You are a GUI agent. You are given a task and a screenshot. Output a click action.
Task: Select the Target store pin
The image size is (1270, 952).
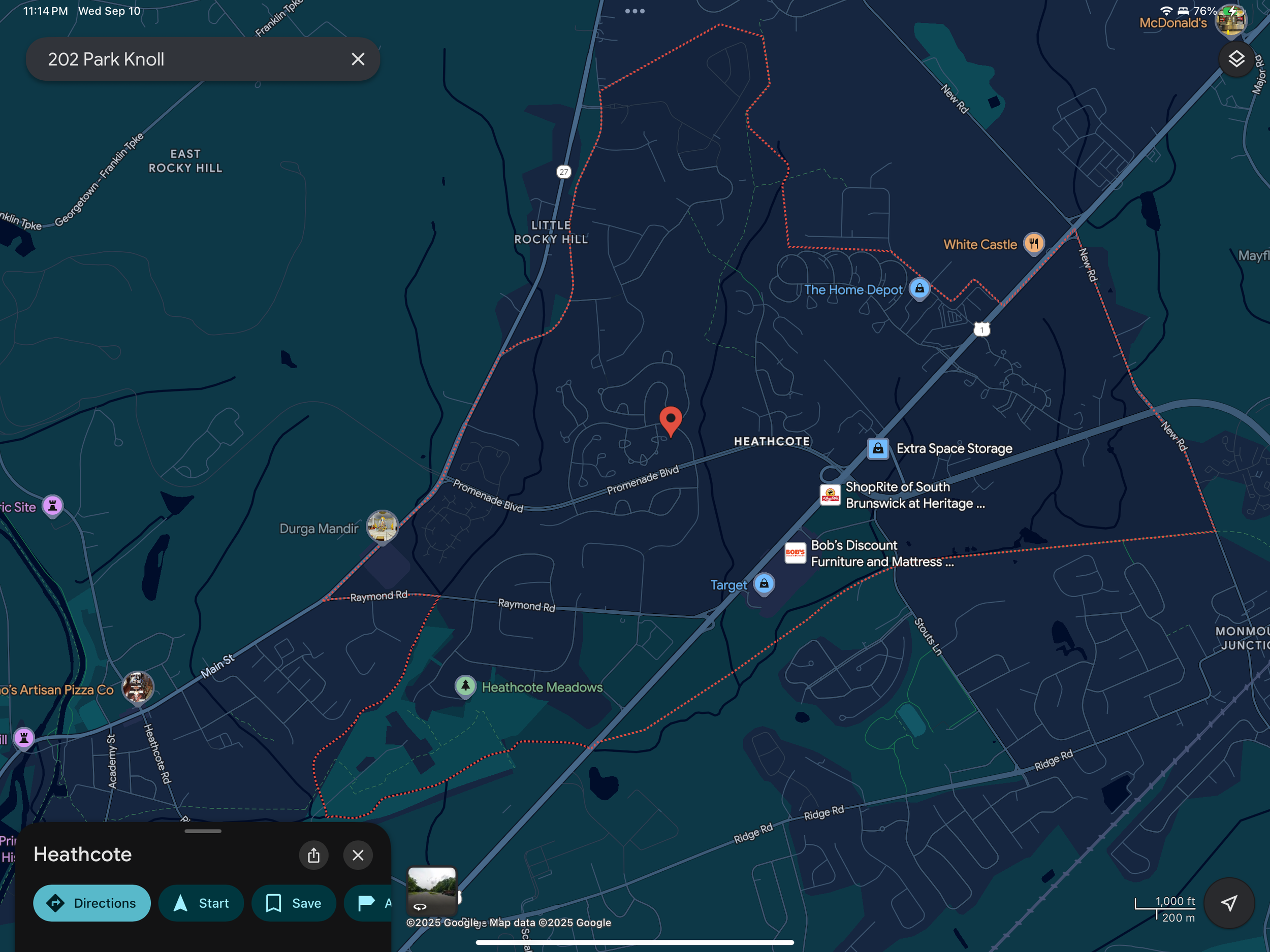764,584
